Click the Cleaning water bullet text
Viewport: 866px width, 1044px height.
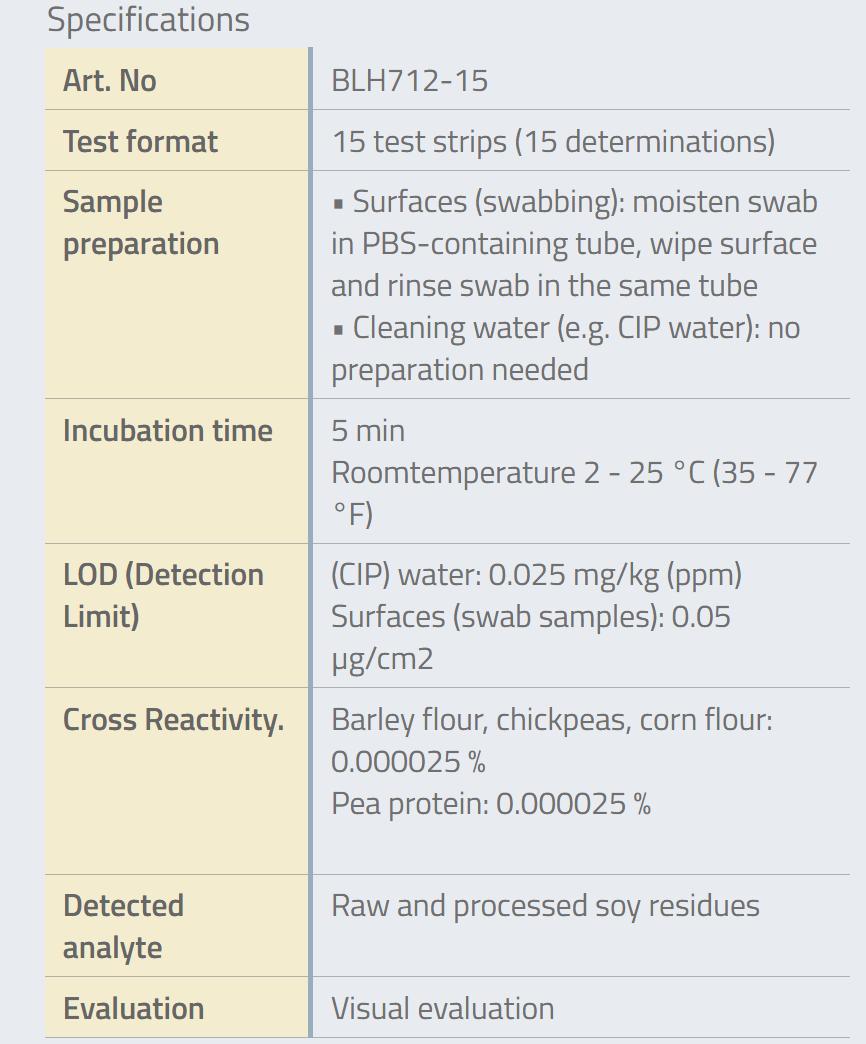pyautogui.click(x=565, y=348)
